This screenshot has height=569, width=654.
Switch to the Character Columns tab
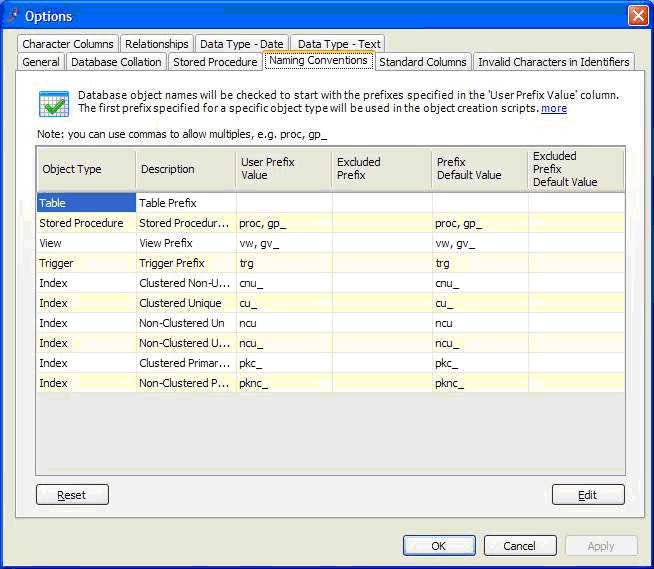point(68,44)
